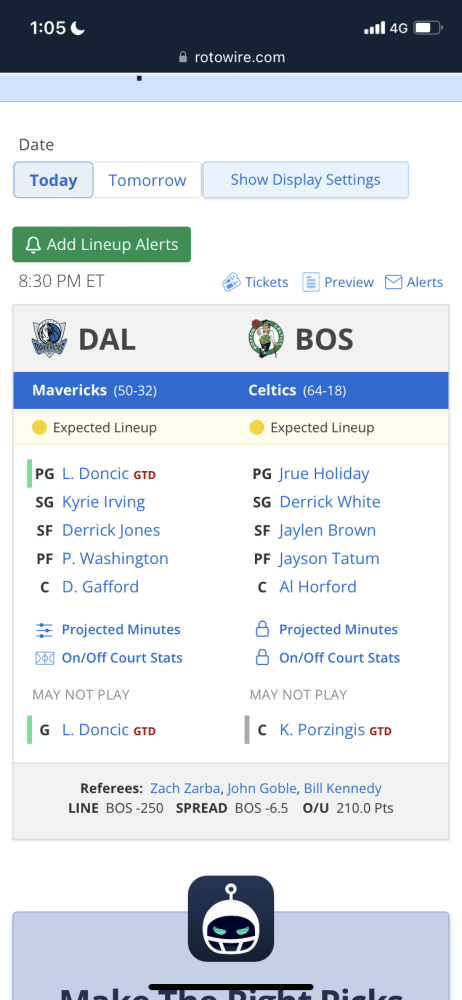Tap the rotowire.com address bar
Screen dimensions: 462x1000
(x=231, y=57)
